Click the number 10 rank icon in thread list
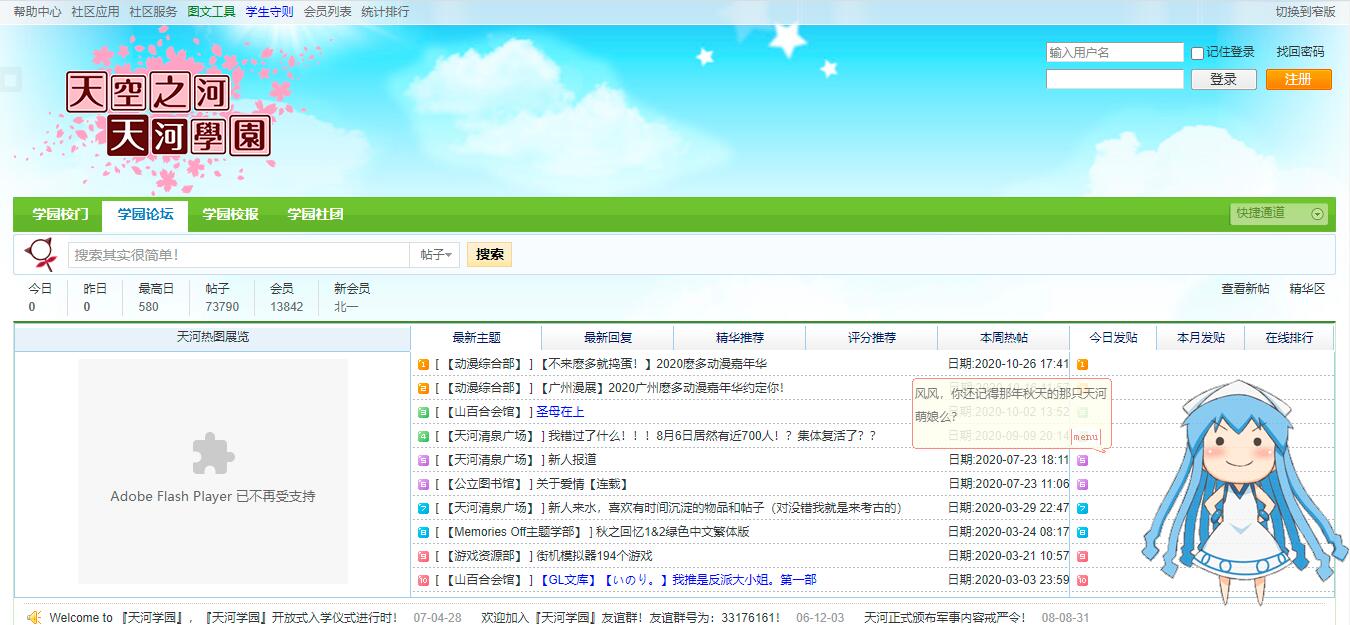Image resolution: width=1350 pixels, height=625 pixels. tap(423, 580)
